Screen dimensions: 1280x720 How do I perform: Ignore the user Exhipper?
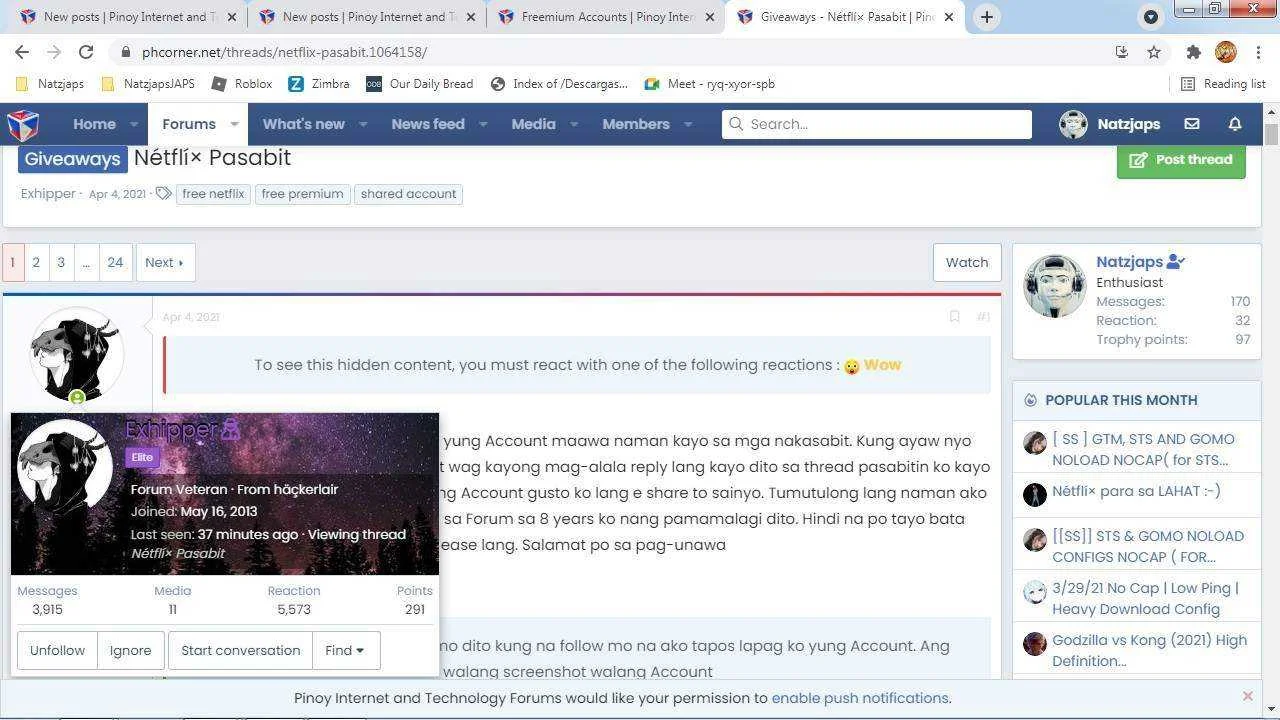(130, 650)
